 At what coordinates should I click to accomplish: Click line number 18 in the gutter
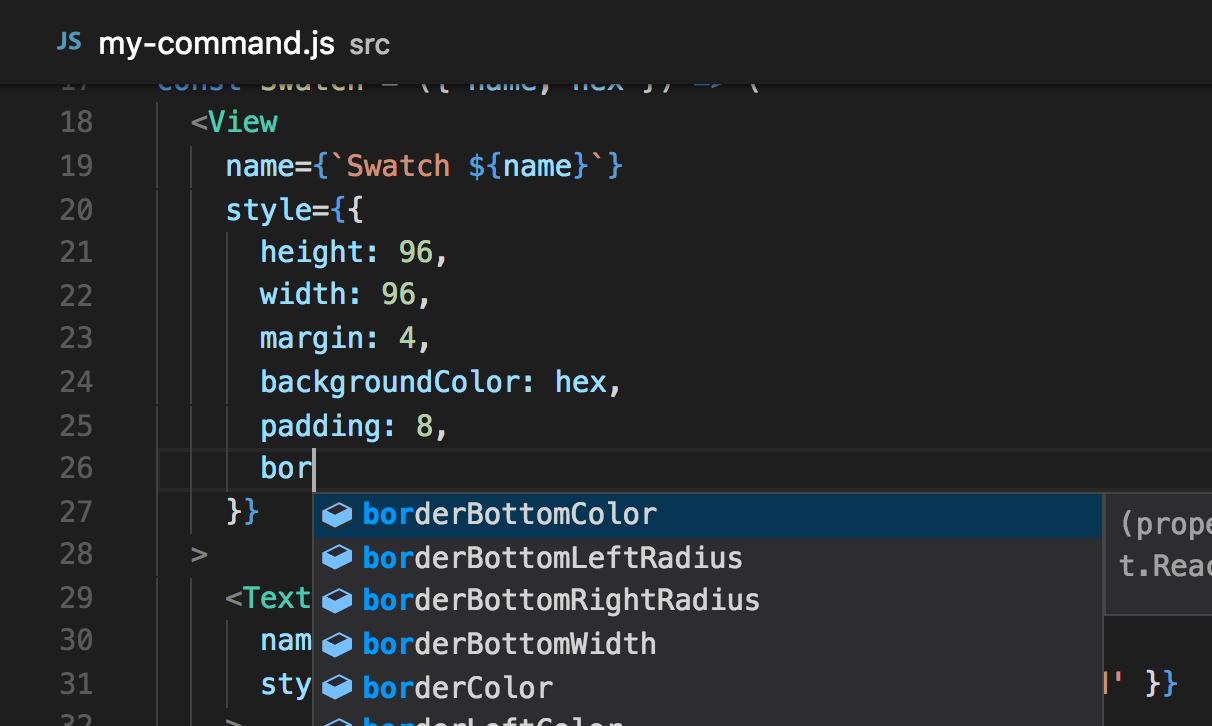click(x=76, y=123)
